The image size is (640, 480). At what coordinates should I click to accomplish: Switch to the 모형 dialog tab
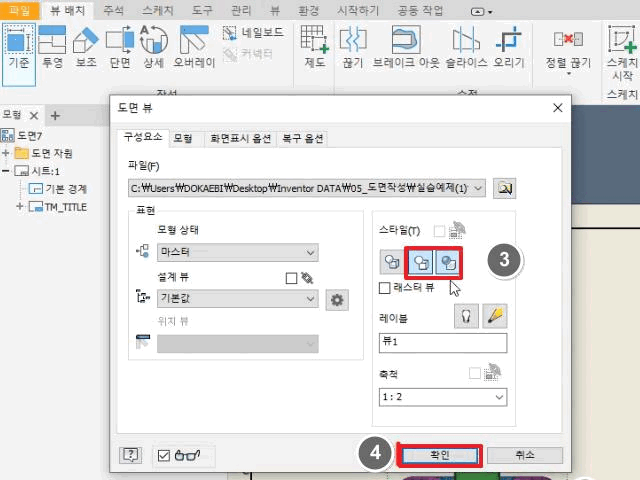[182, 138]
